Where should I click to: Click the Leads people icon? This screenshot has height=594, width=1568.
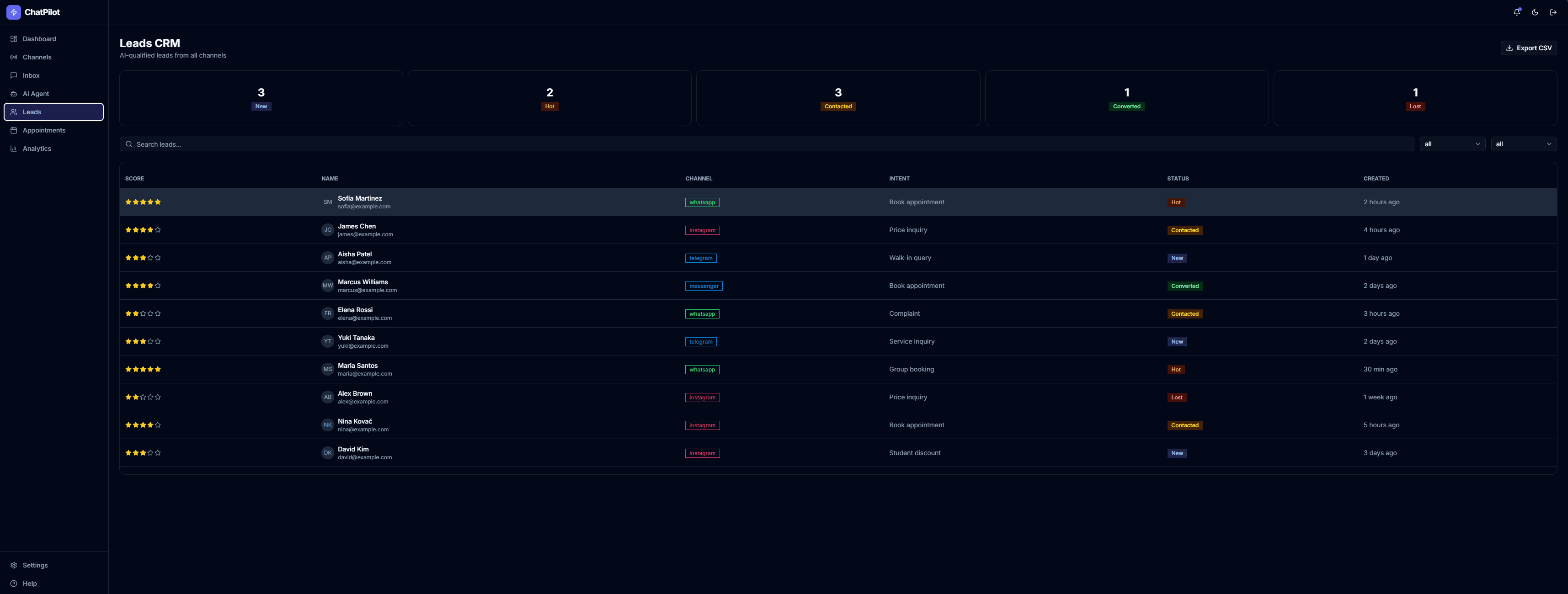click(x=13, y=112)
